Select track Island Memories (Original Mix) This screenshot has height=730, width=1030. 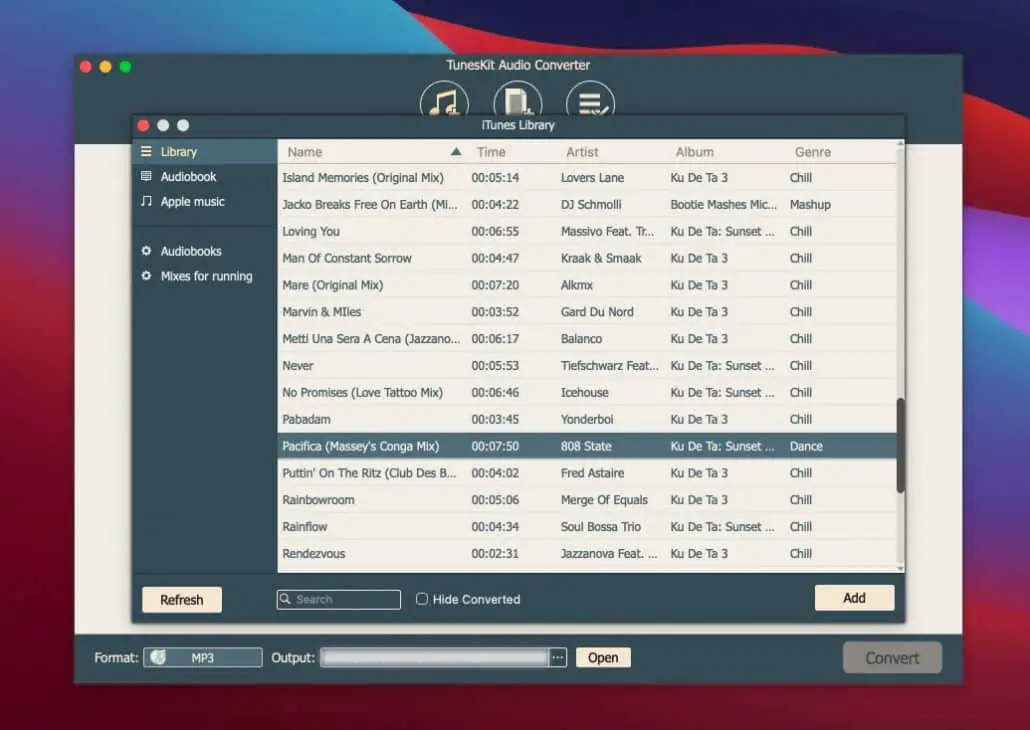tap(587, 177)
